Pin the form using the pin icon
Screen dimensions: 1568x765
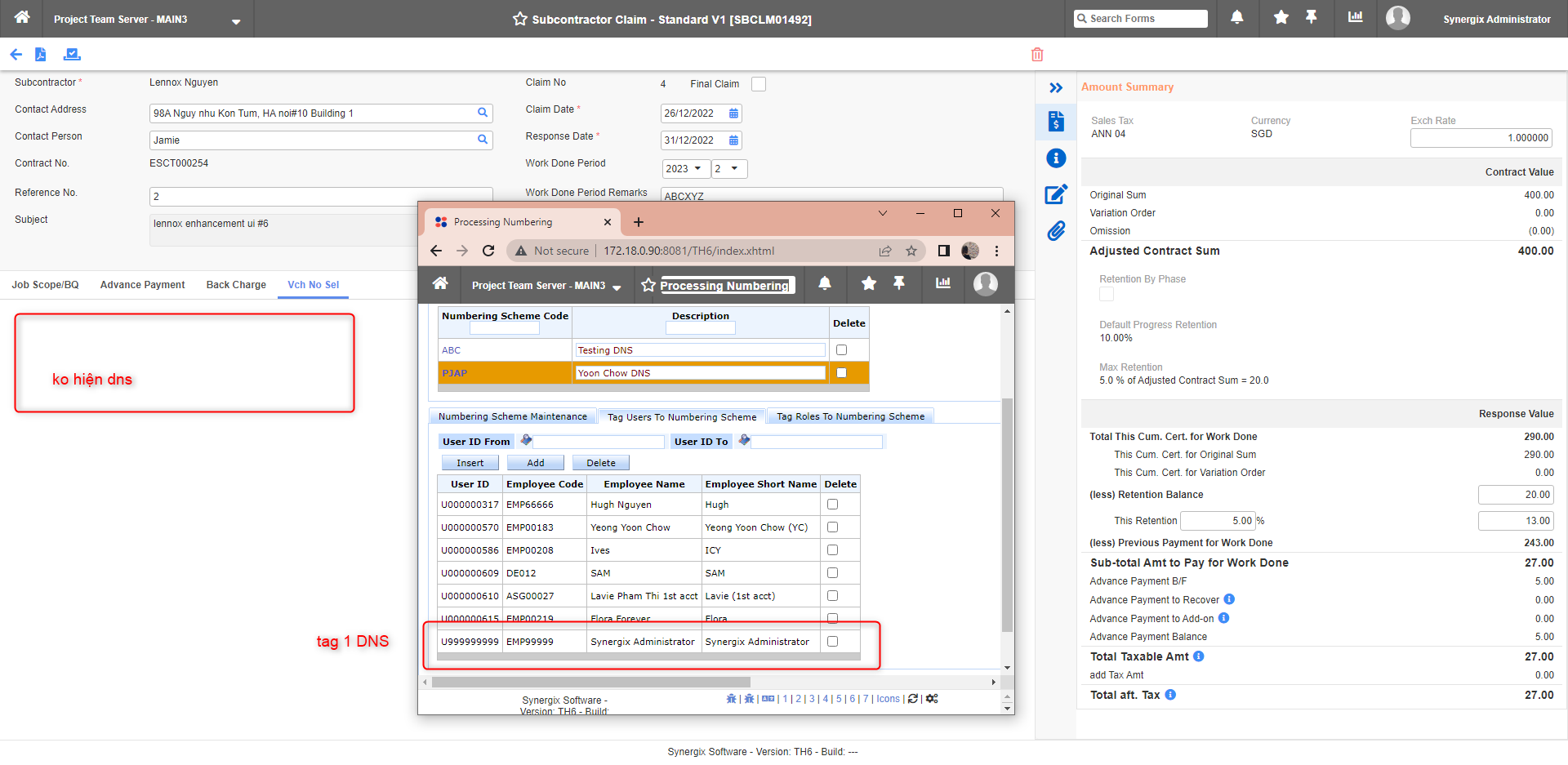1310,18
